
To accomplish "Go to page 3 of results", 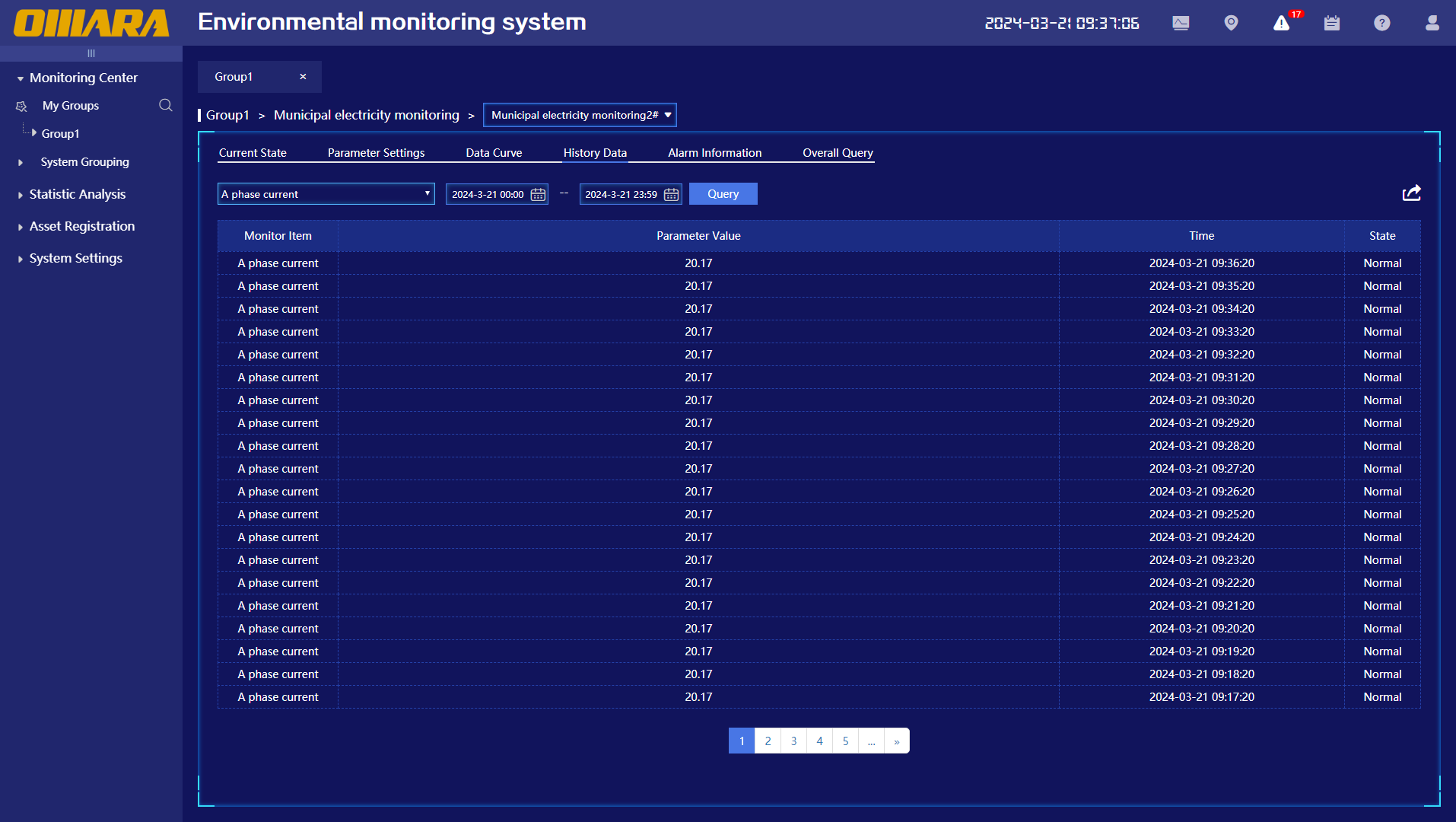I will point(793,741).
